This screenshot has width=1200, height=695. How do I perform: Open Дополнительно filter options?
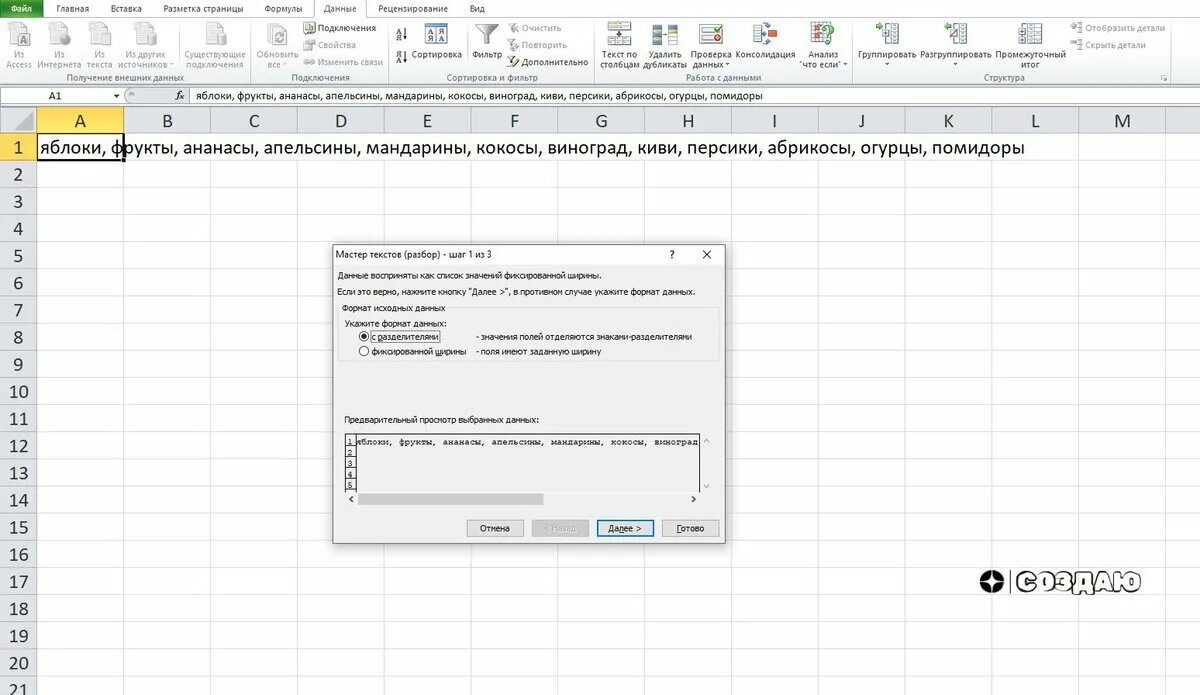pos(548,62)
